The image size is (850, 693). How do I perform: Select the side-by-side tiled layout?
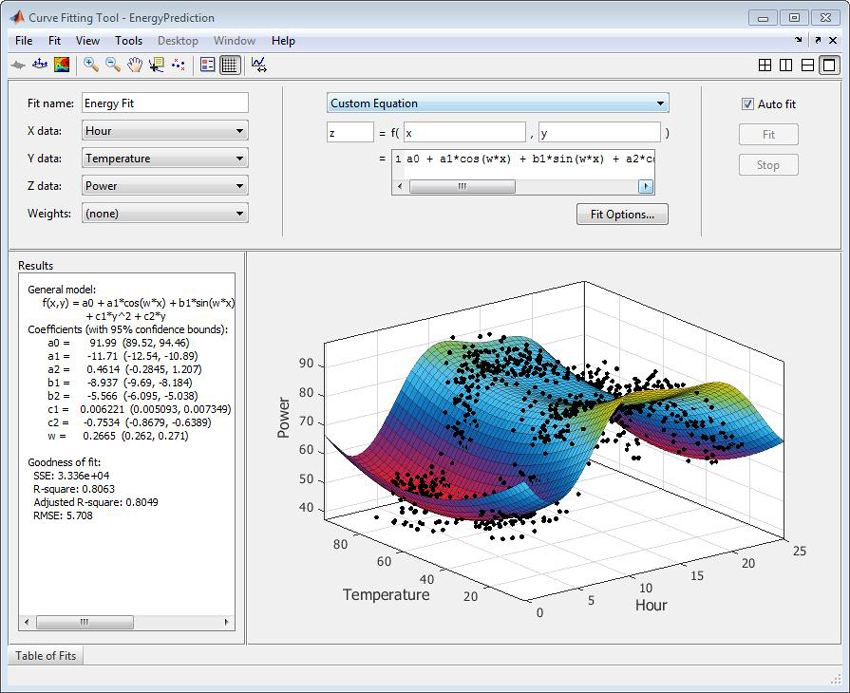coord(785,64)
